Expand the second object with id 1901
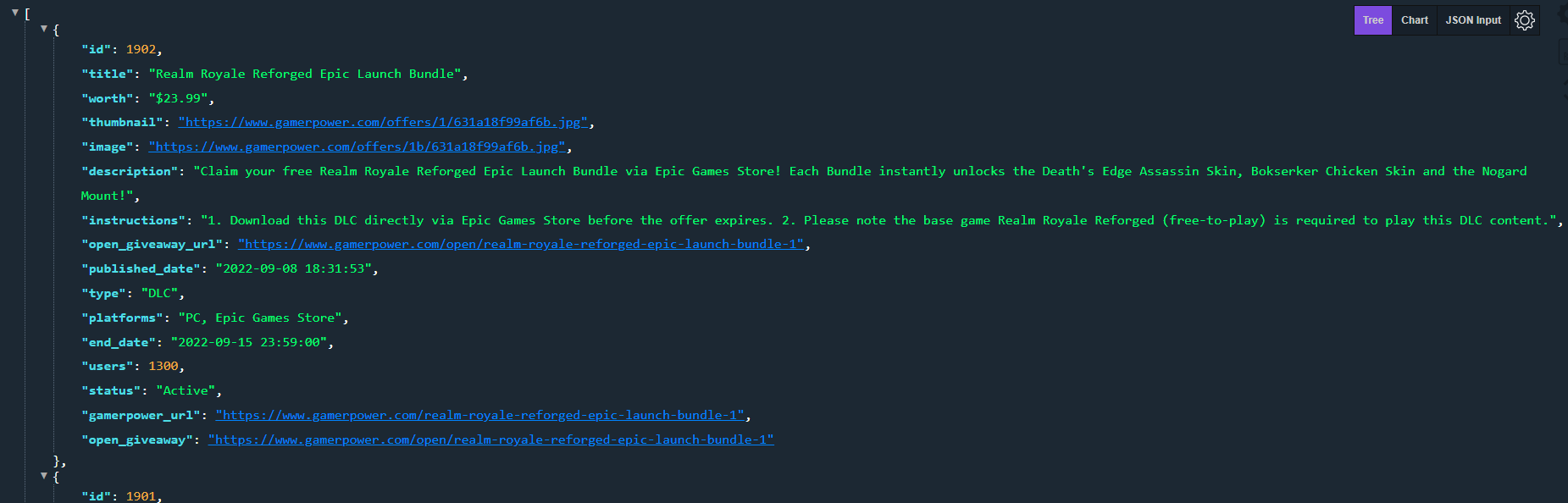1568x503 pixels. click(x=43, y=475)
